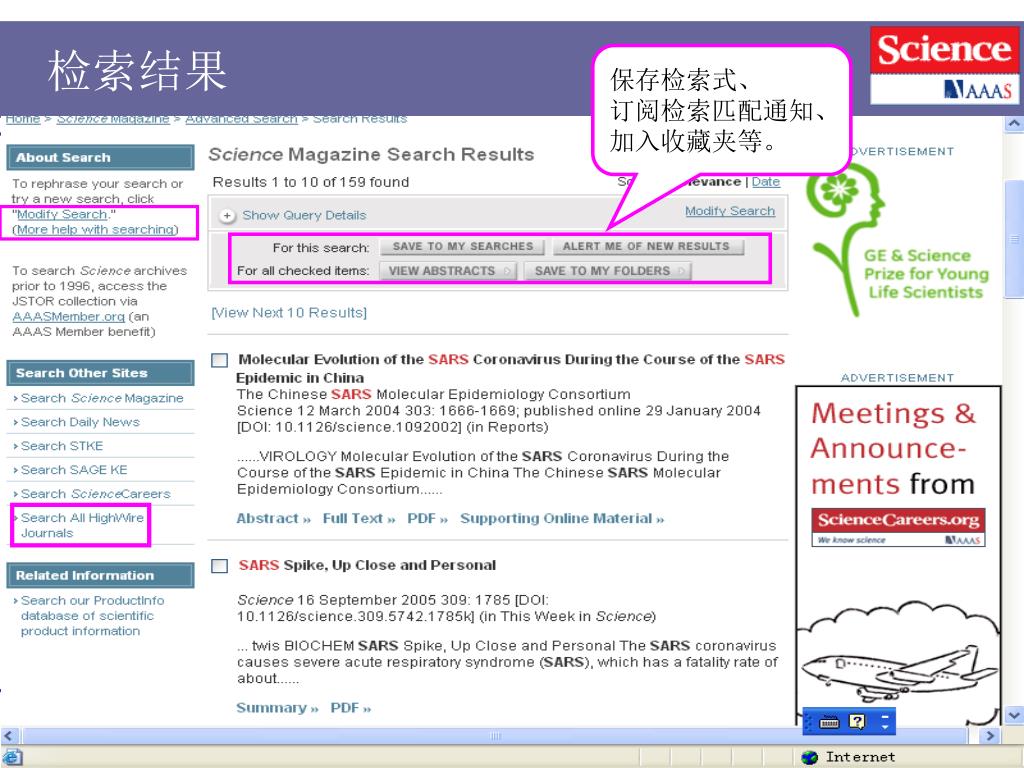Open Full Text link of first result

point(359,518)
